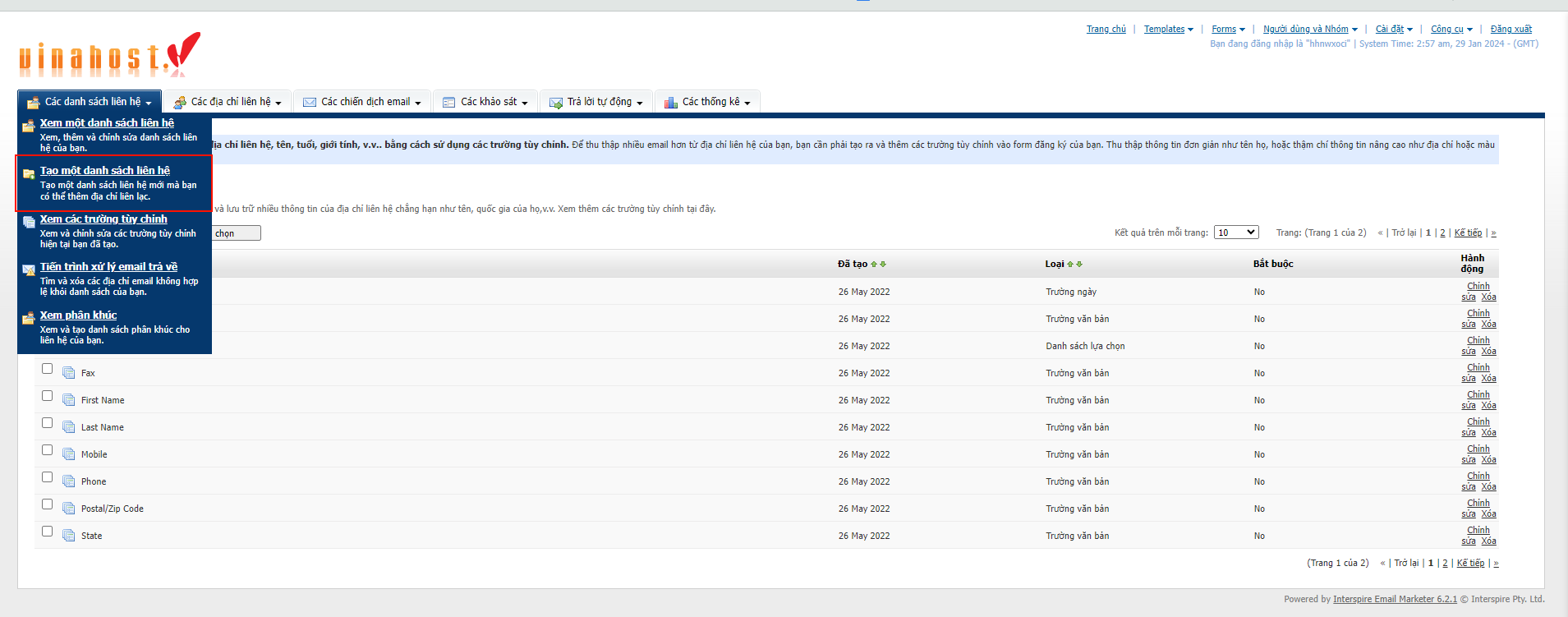Click the Trả lời tự động autoresponder icon

(x=556, y=103)
